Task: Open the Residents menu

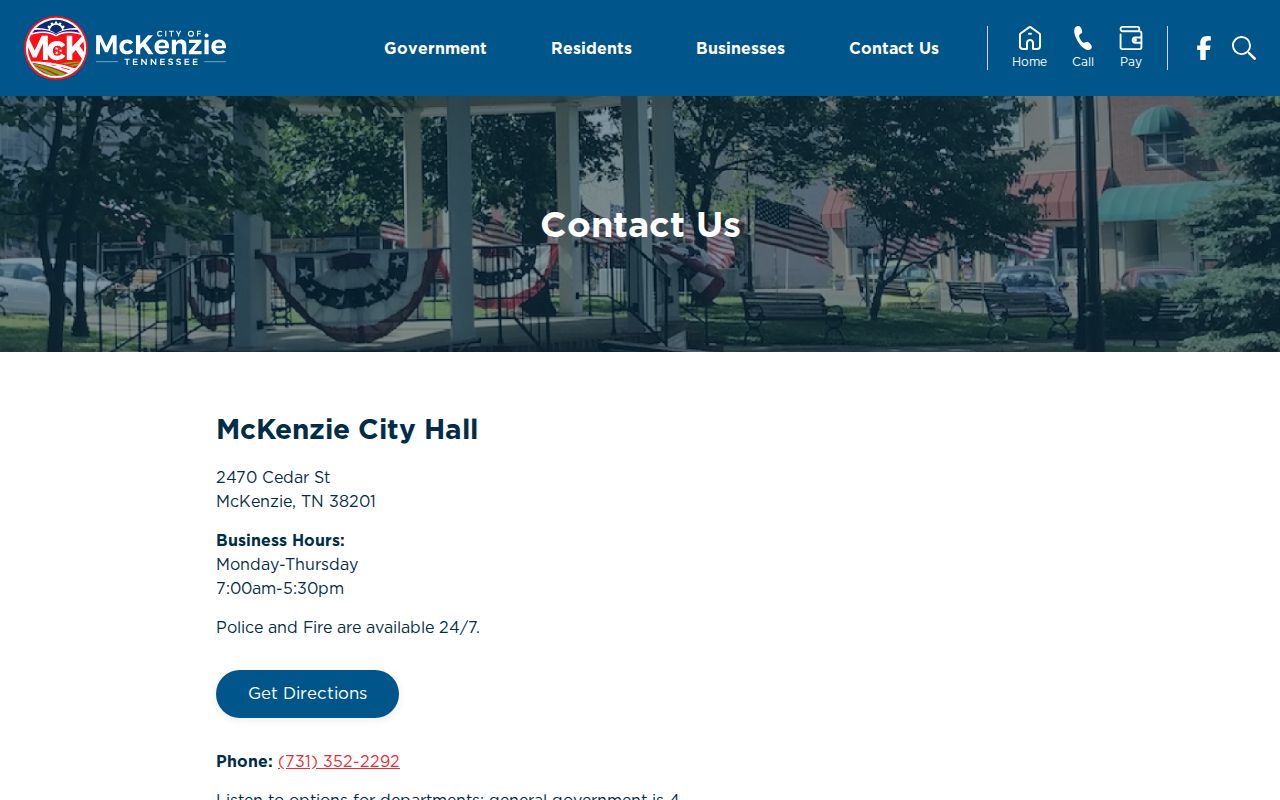Action: pos(591,48)
